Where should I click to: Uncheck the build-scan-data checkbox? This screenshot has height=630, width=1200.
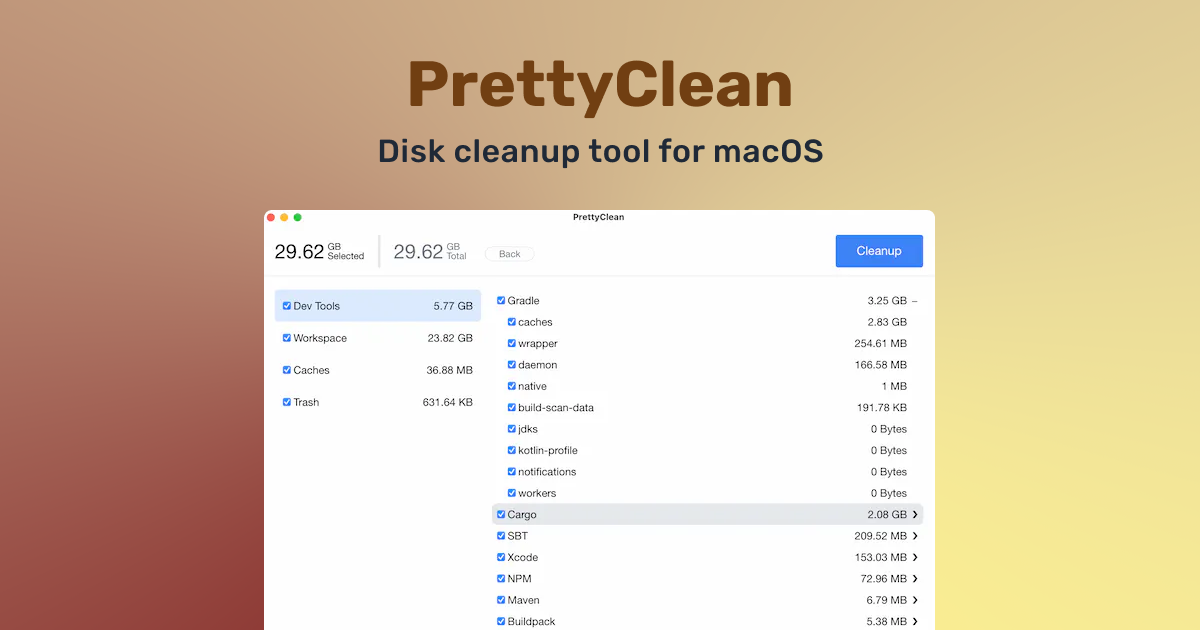[511, 407]
